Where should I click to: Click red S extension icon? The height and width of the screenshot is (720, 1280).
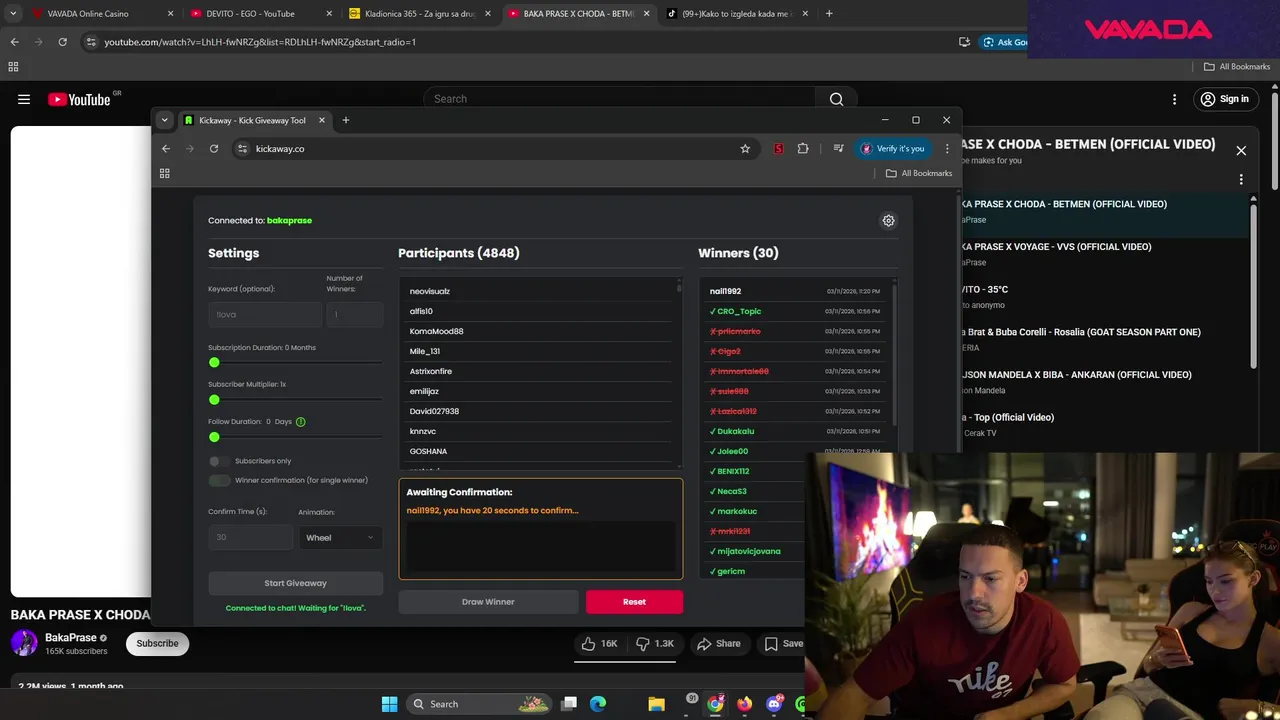coord(778,148)
